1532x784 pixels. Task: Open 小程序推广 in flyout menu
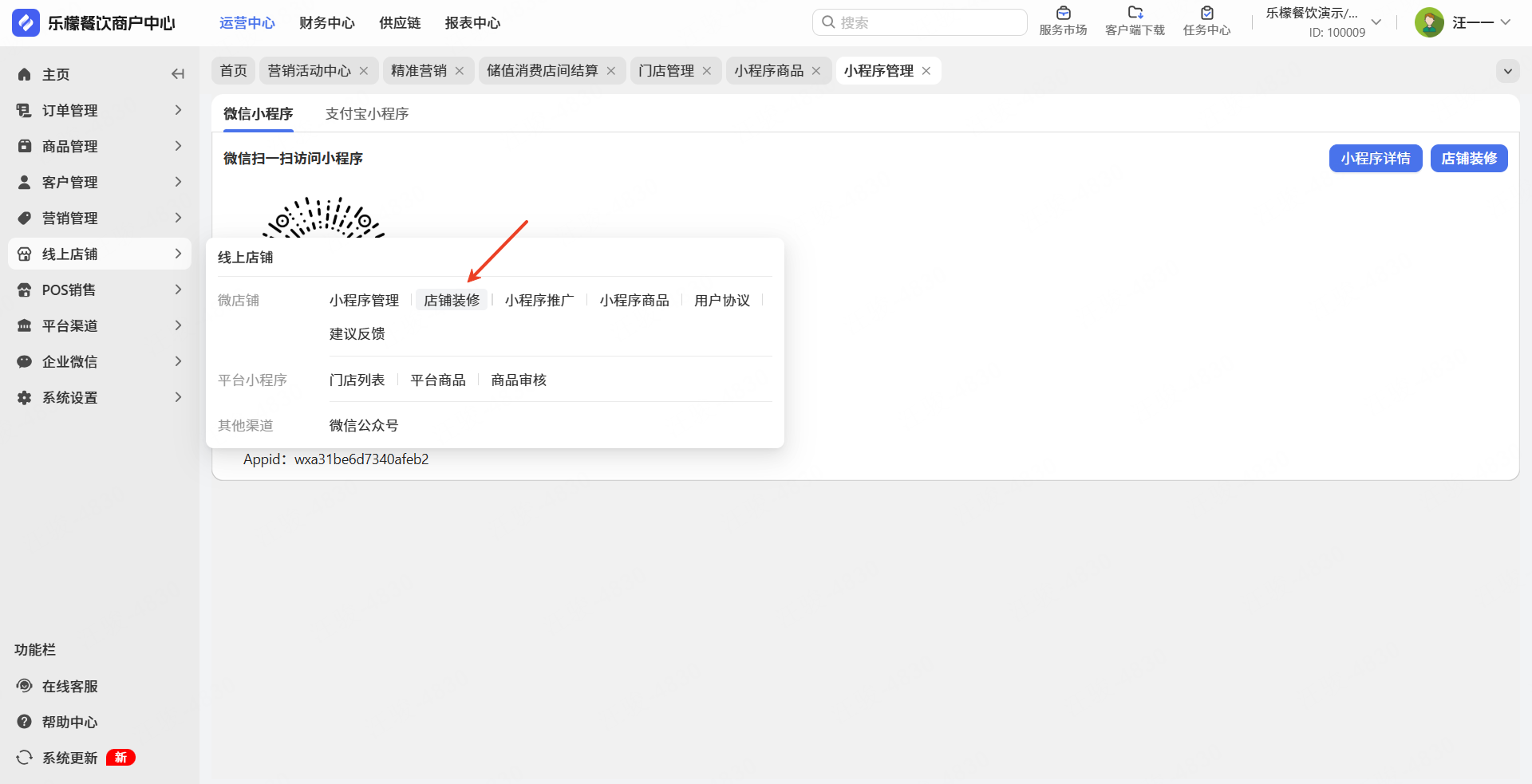coord(539,301)
